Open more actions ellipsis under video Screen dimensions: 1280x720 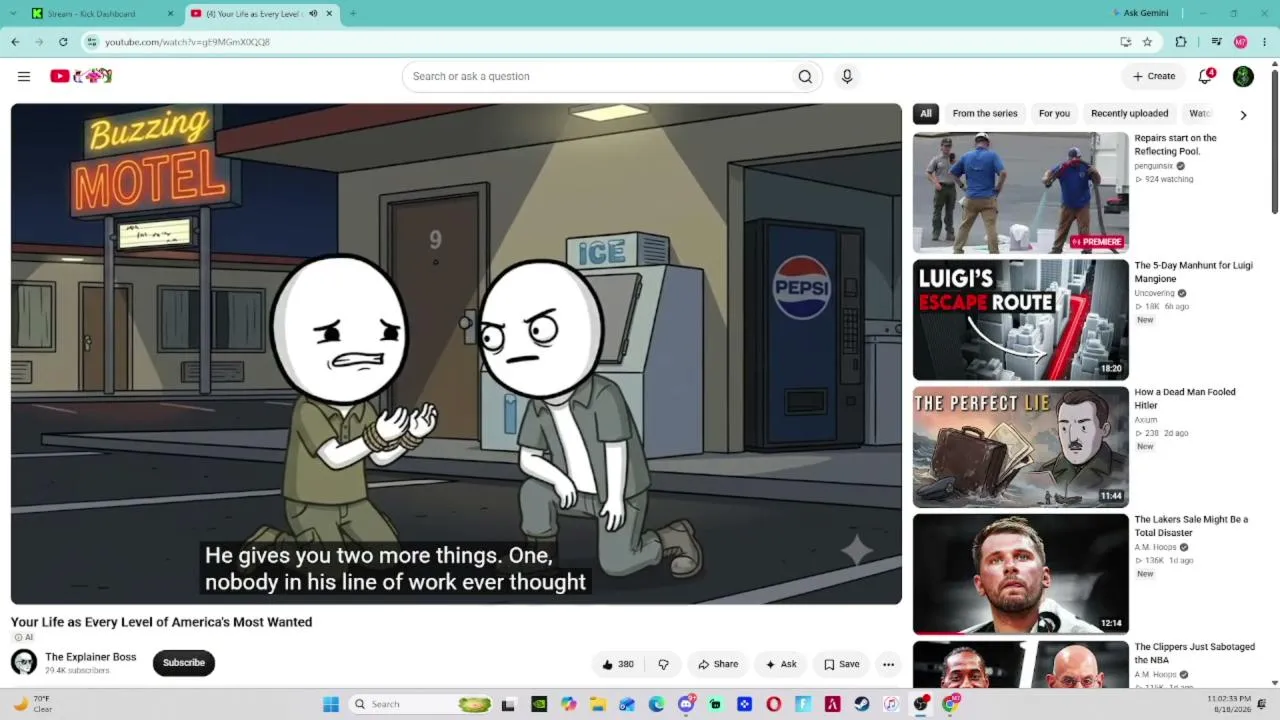pos(888,664)
